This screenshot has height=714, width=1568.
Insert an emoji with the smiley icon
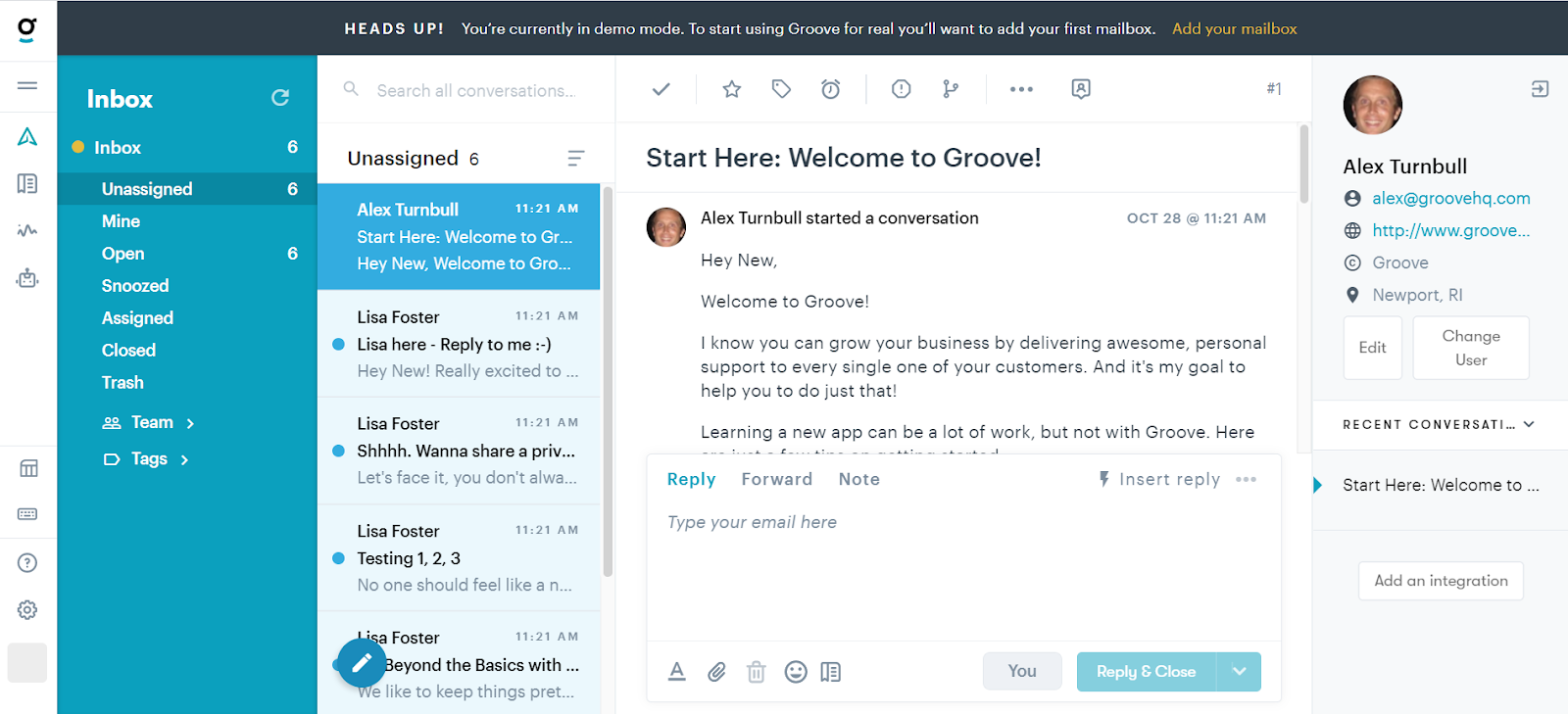[796, 672]
